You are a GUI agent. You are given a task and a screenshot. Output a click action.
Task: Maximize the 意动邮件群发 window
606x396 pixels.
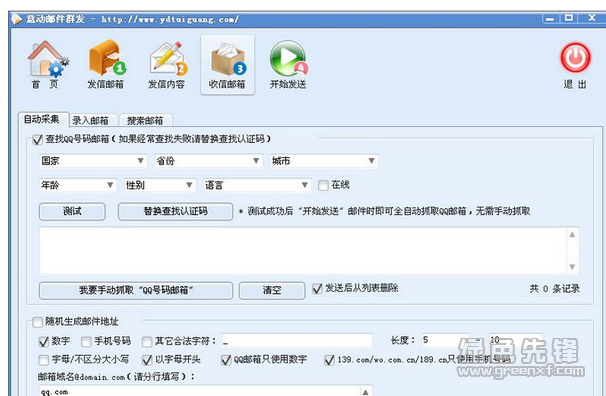(569, 18)
